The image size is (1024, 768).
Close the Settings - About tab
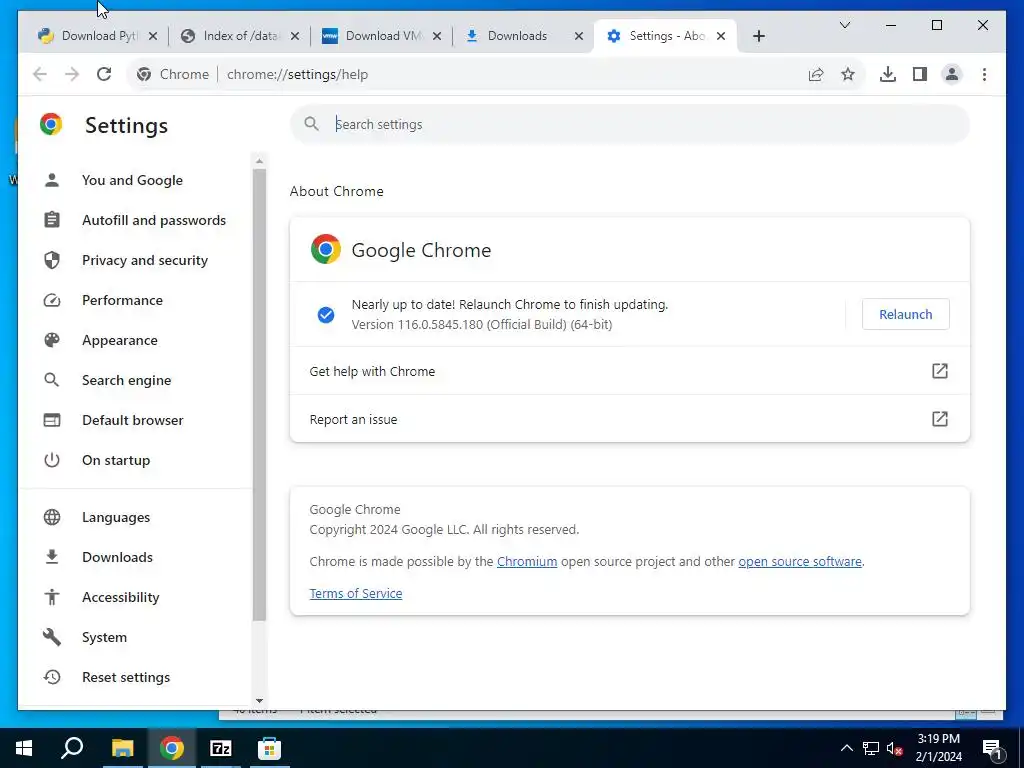click(x=721, y=36)
